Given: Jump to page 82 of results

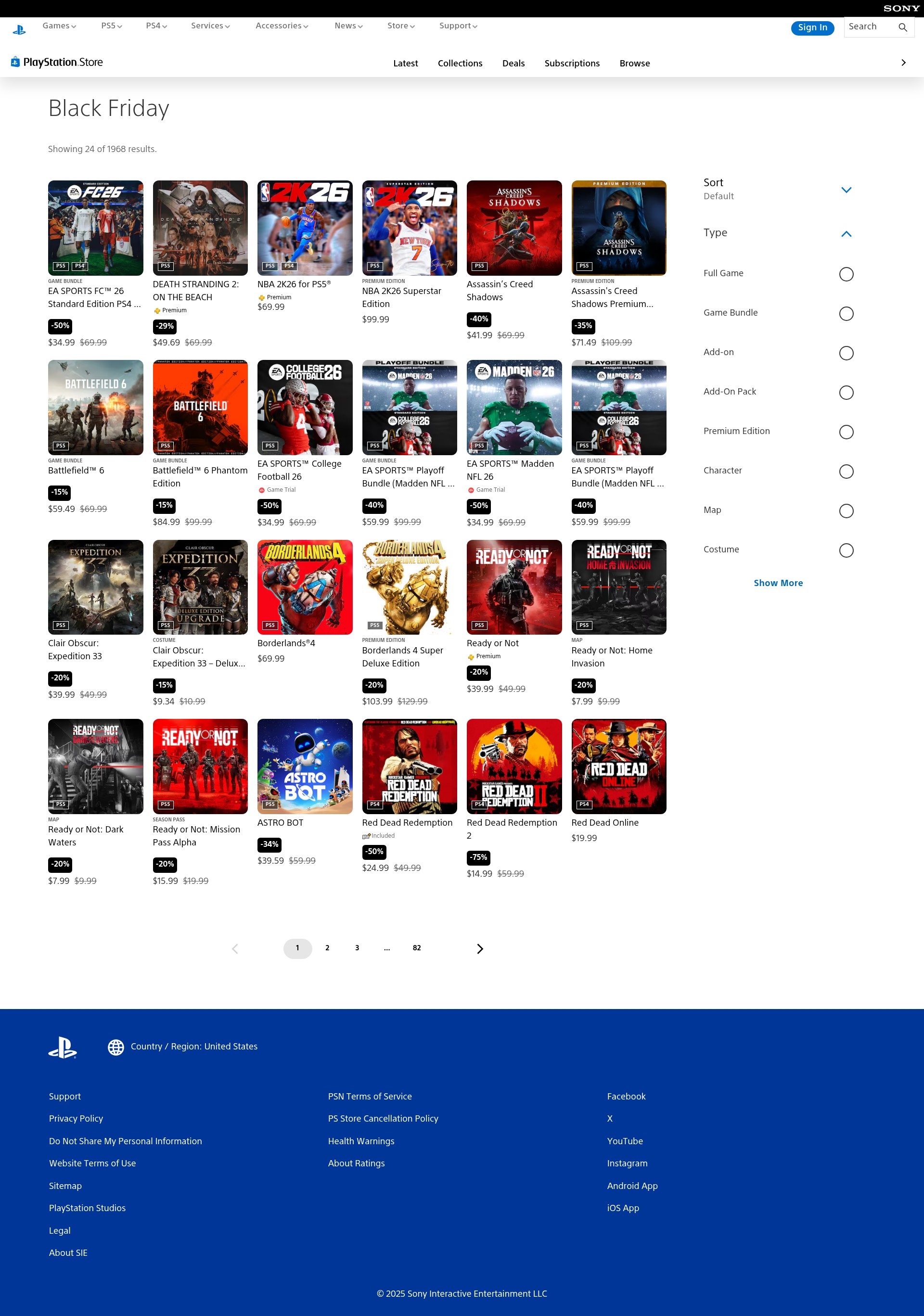Looking at the screenshot, I should (x=417, y=948).
